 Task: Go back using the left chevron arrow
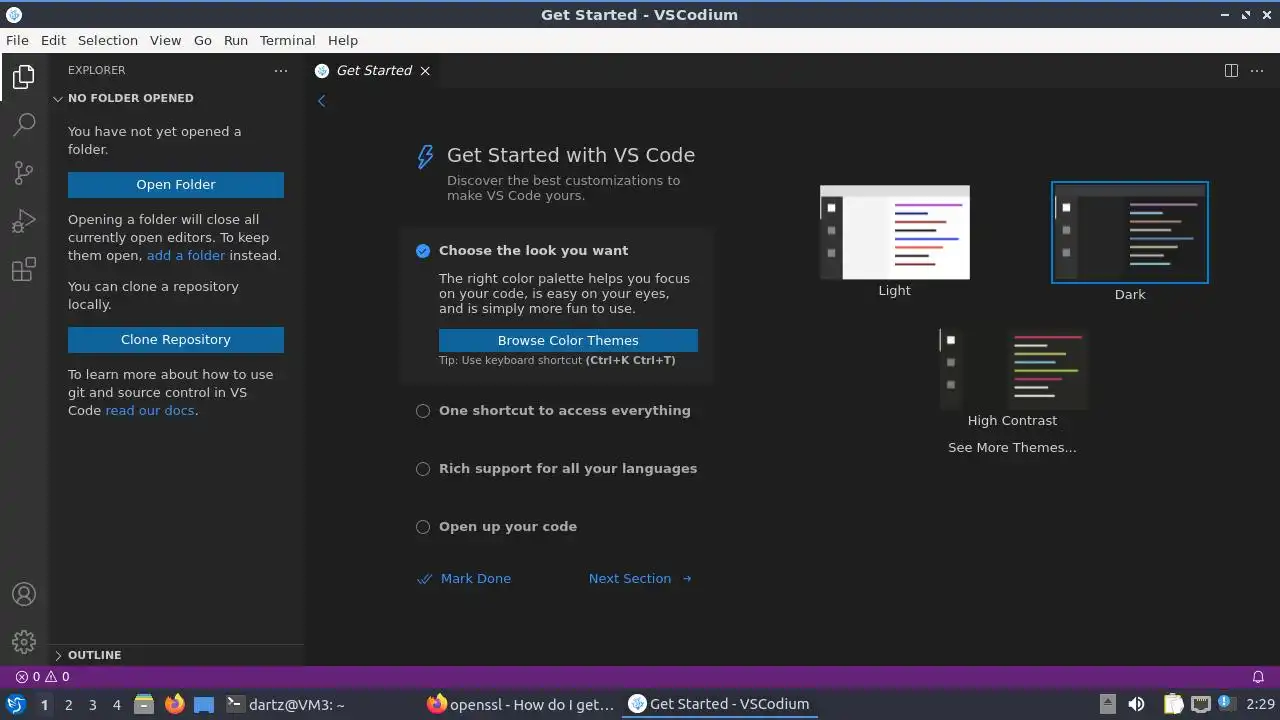[x=322, y=101]
